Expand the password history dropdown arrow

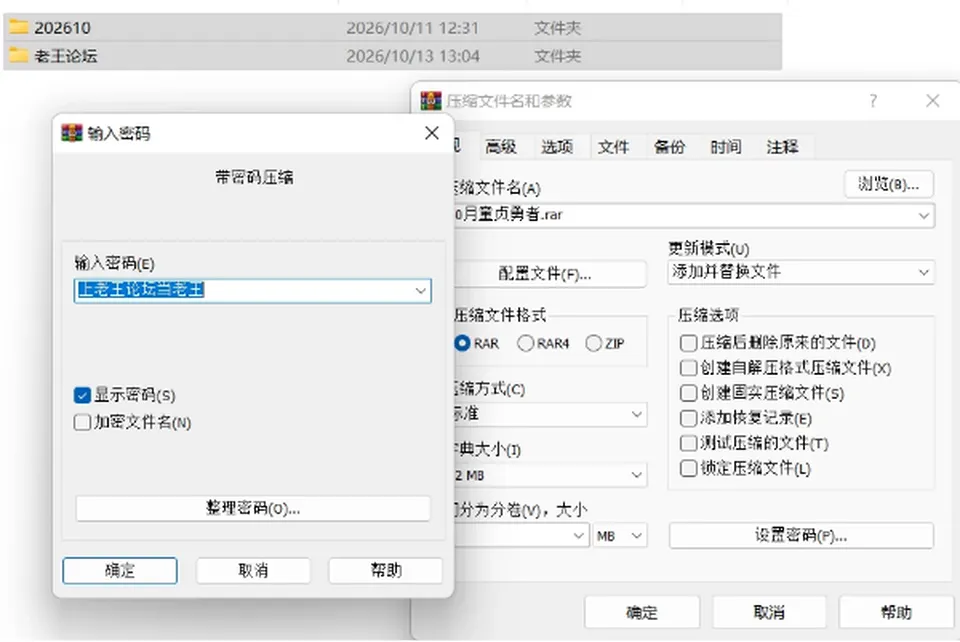click(421, 291)
